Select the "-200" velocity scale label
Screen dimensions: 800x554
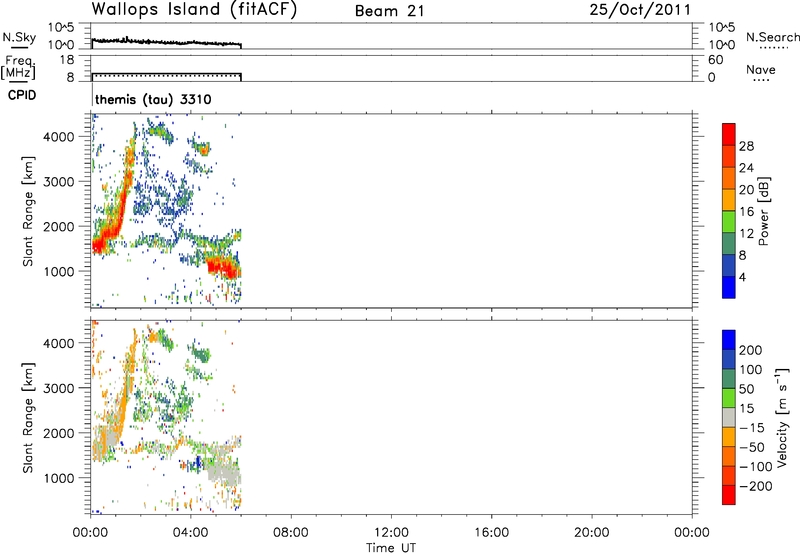point(756,486)
